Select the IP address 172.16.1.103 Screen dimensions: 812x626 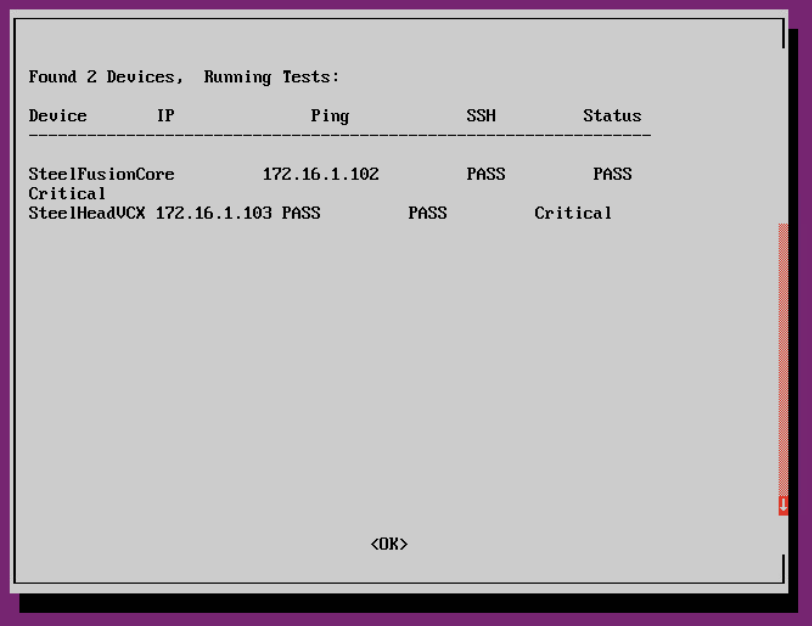tap(213, 213)
